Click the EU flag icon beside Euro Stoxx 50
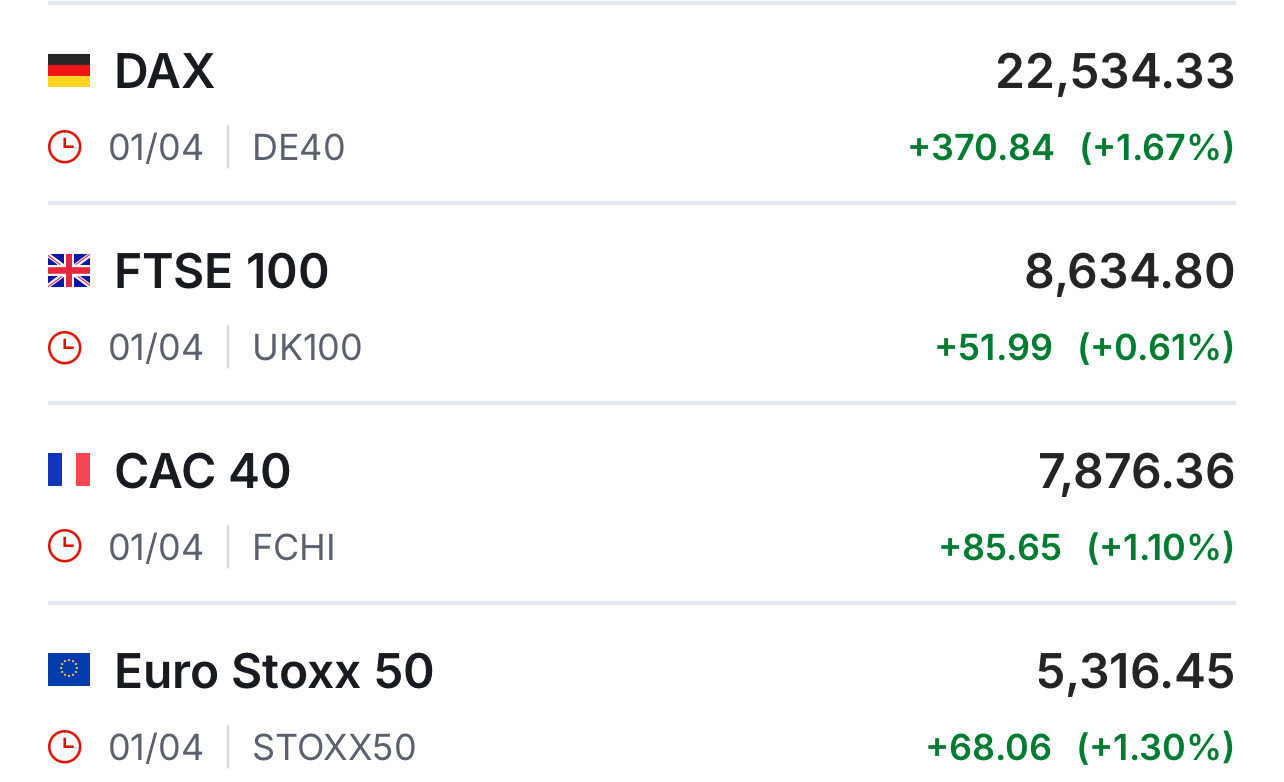Screen dimensions: 1284x782 [69, 670]
